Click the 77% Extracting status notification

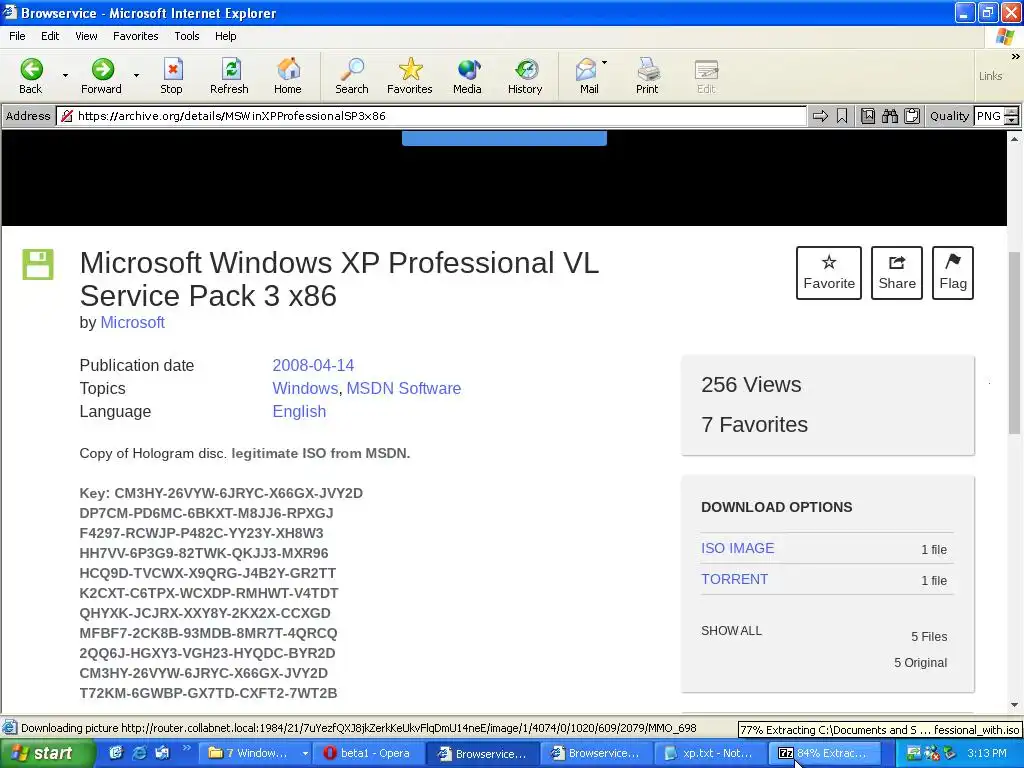pos(880,729)
